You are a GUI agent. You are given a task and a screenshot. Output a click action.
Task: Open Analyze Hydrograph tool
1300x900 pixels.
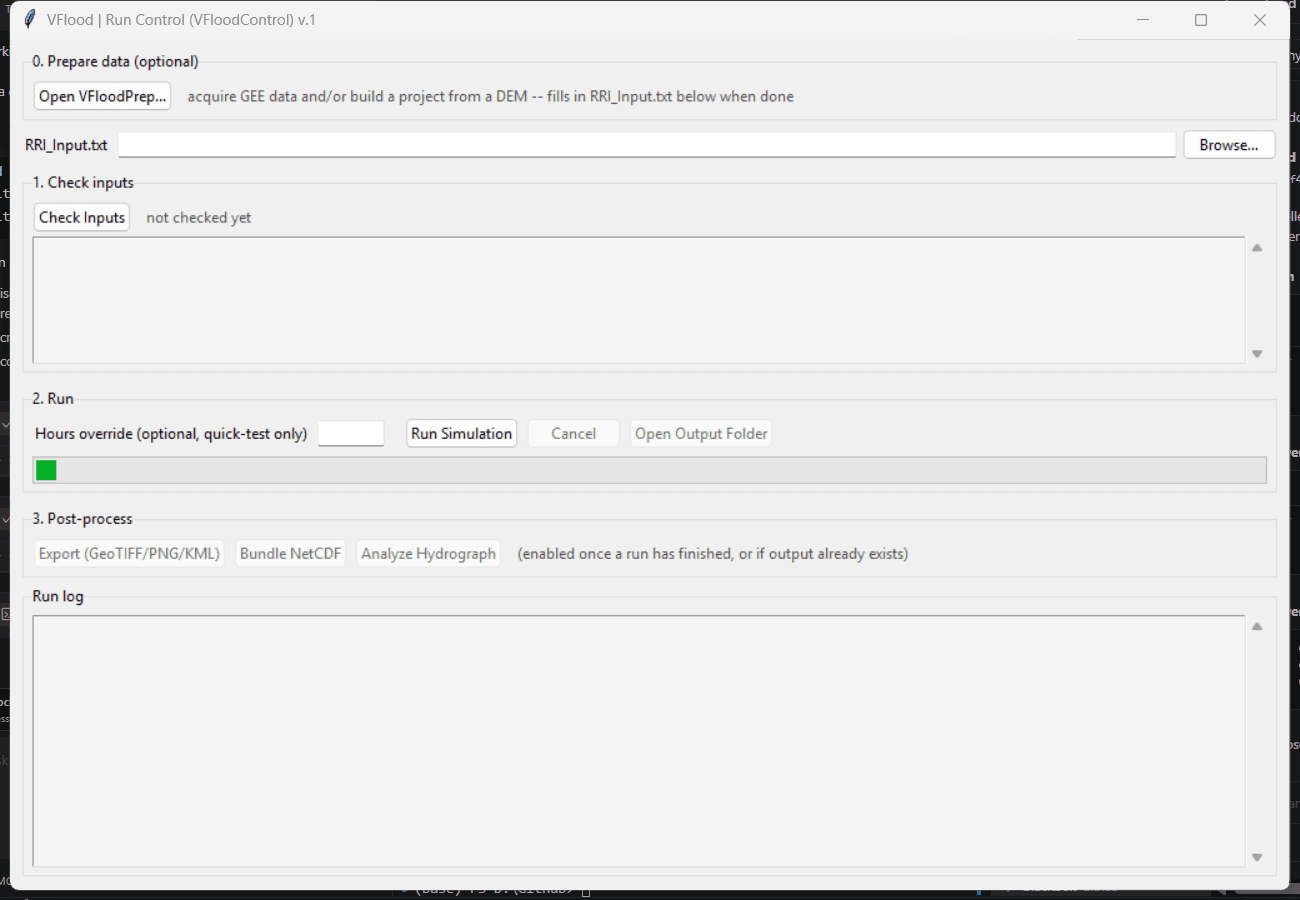428,554
